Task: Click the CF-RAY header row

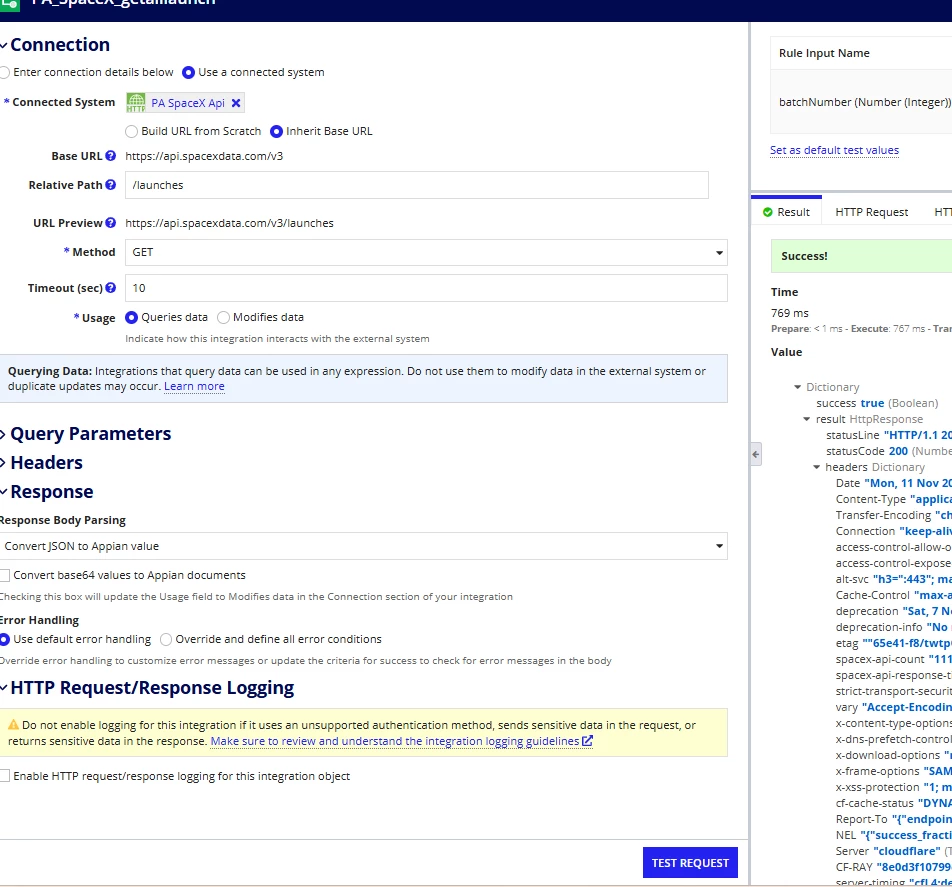Action: pyautogui.click(x=894, y=867)
